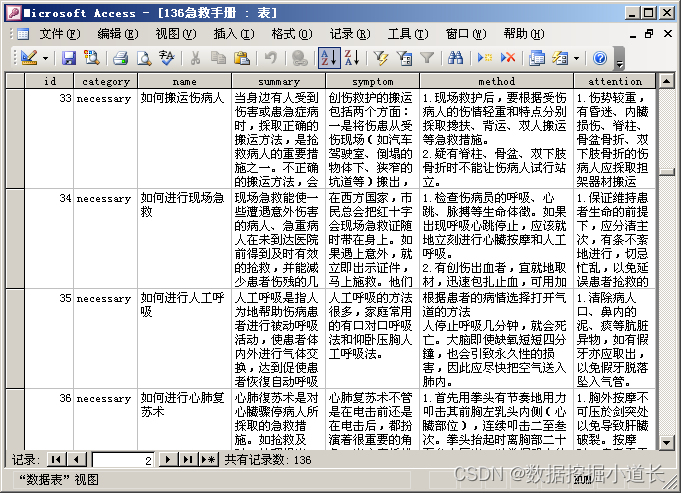Open the 文件(F) menu
The height and width of the screenshot is (493, 681).
pos(60,34)
